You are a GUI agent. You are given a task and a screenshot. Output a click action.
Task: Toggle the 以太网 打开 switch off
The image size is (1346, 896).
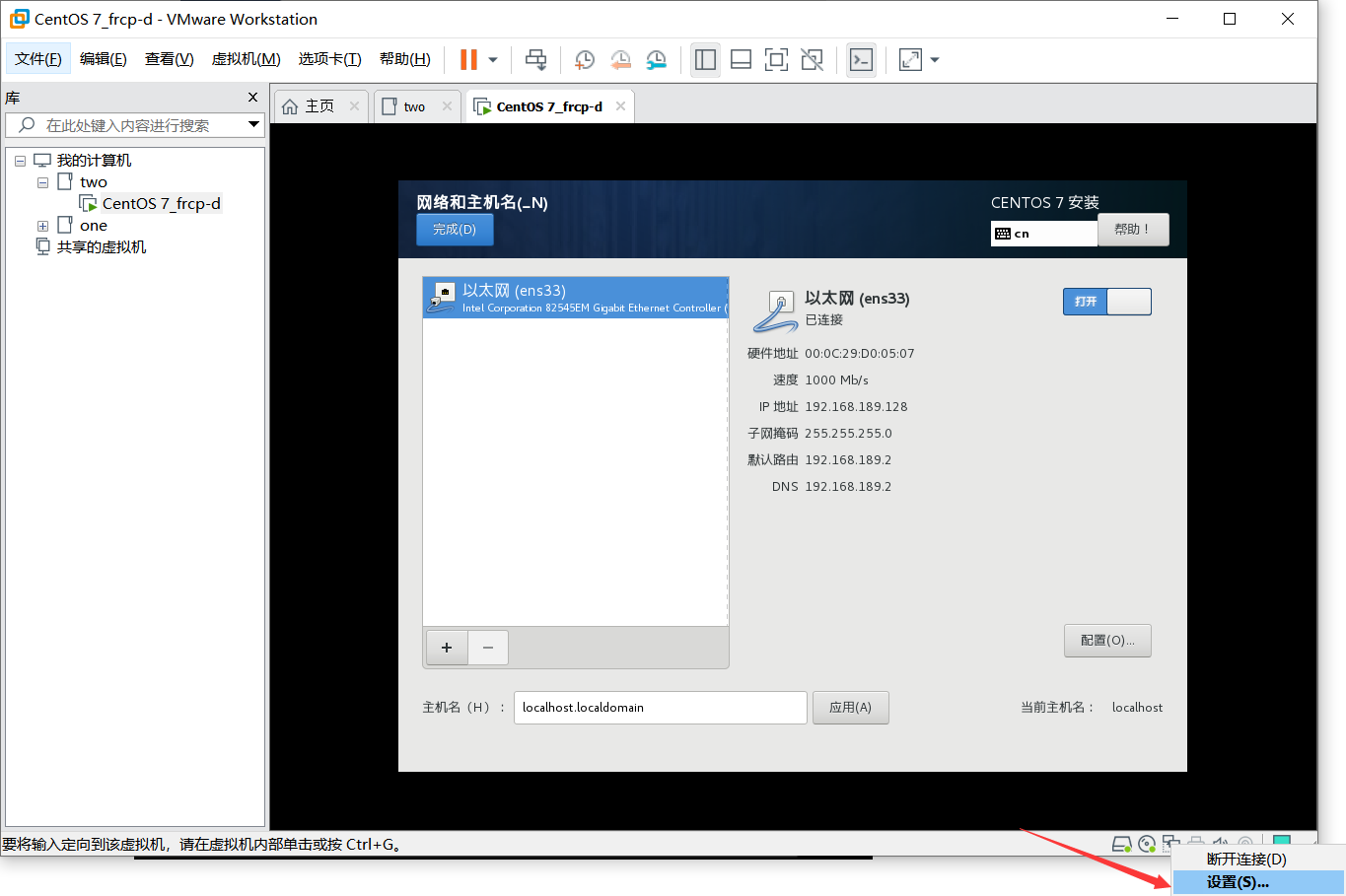click(x=1107, y=302)
